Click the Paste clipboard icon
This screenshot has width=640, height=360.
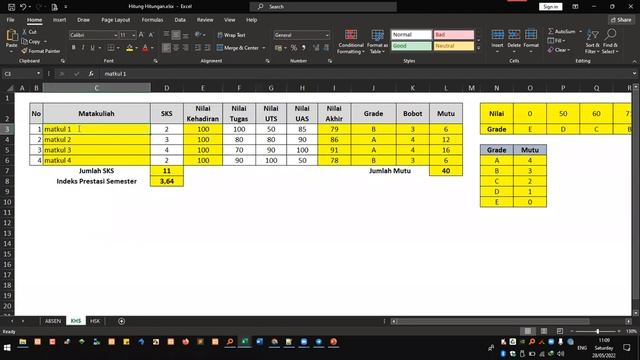(11, 36)
